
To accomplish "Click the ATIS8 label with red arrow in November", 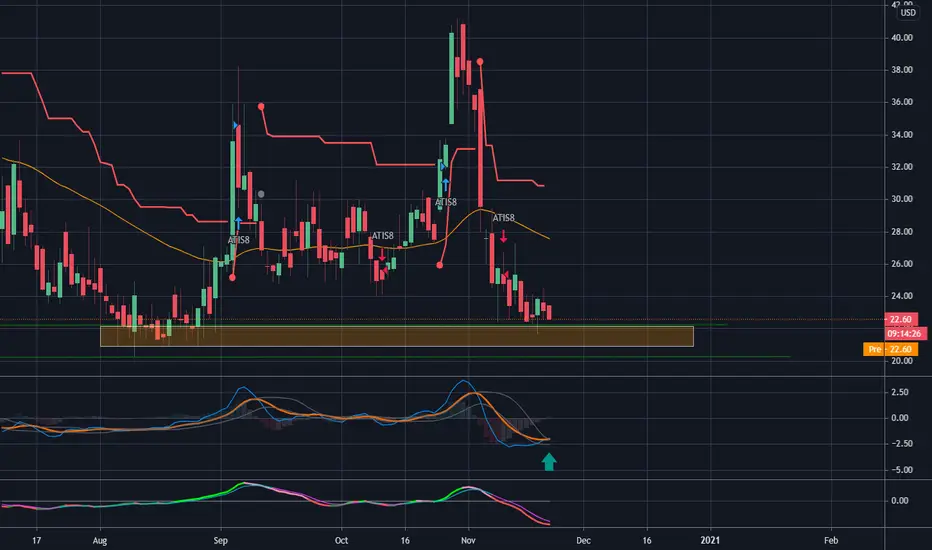I will [x=503, y=218].
